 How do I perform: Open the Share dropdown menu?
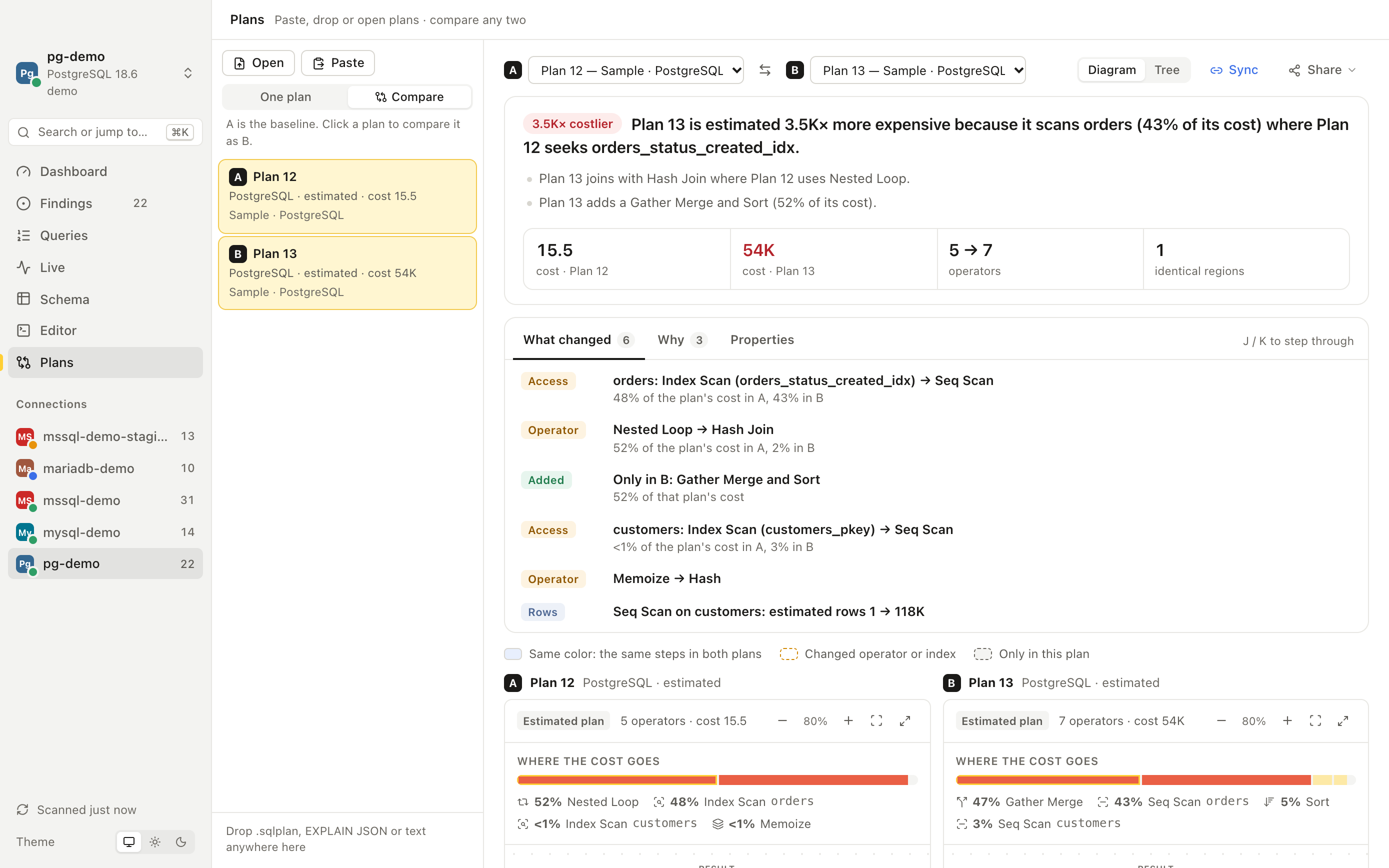tap(1322, 70)
